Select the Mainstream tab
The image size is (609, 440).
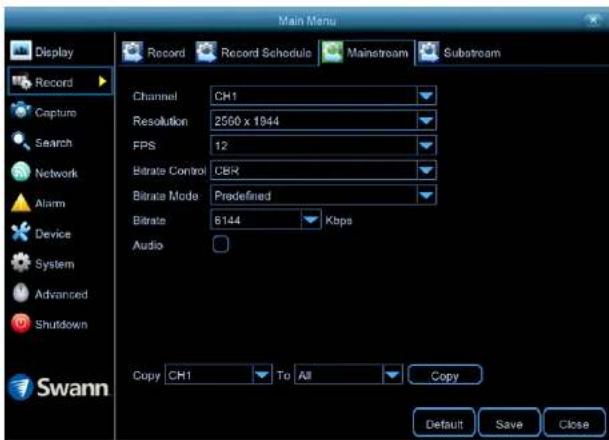point(365,52)
